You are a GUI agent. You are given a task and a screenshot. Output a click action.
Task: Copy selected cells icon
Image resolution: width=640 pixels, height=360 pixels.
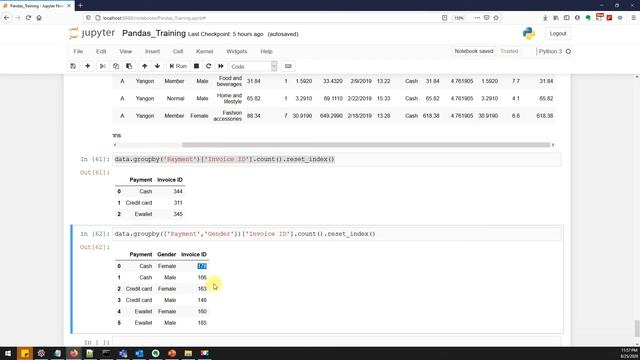(116, 66)
